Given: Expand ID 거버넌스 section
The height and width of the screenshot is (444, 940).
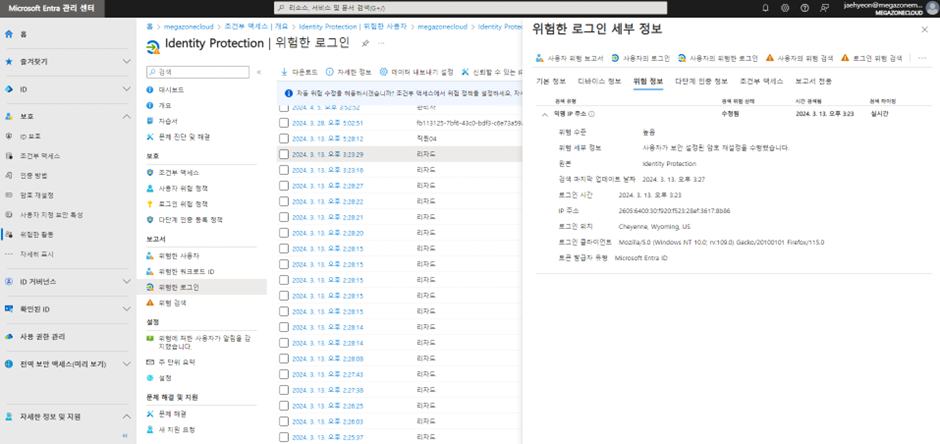Looking at the screenshot, I should [x=126, y=281].
